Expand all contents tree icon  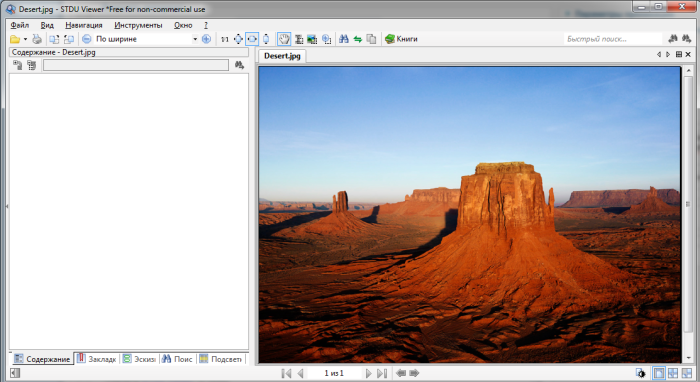coord(17,65)
